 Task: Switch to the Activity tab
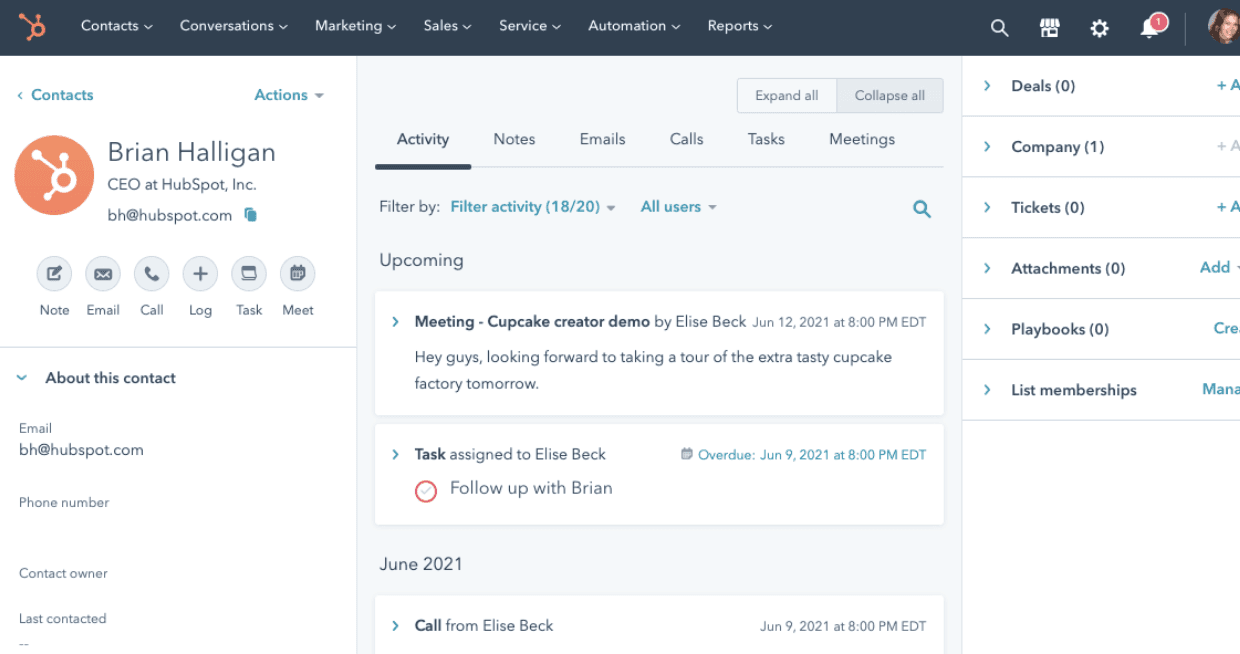point(423,140)
